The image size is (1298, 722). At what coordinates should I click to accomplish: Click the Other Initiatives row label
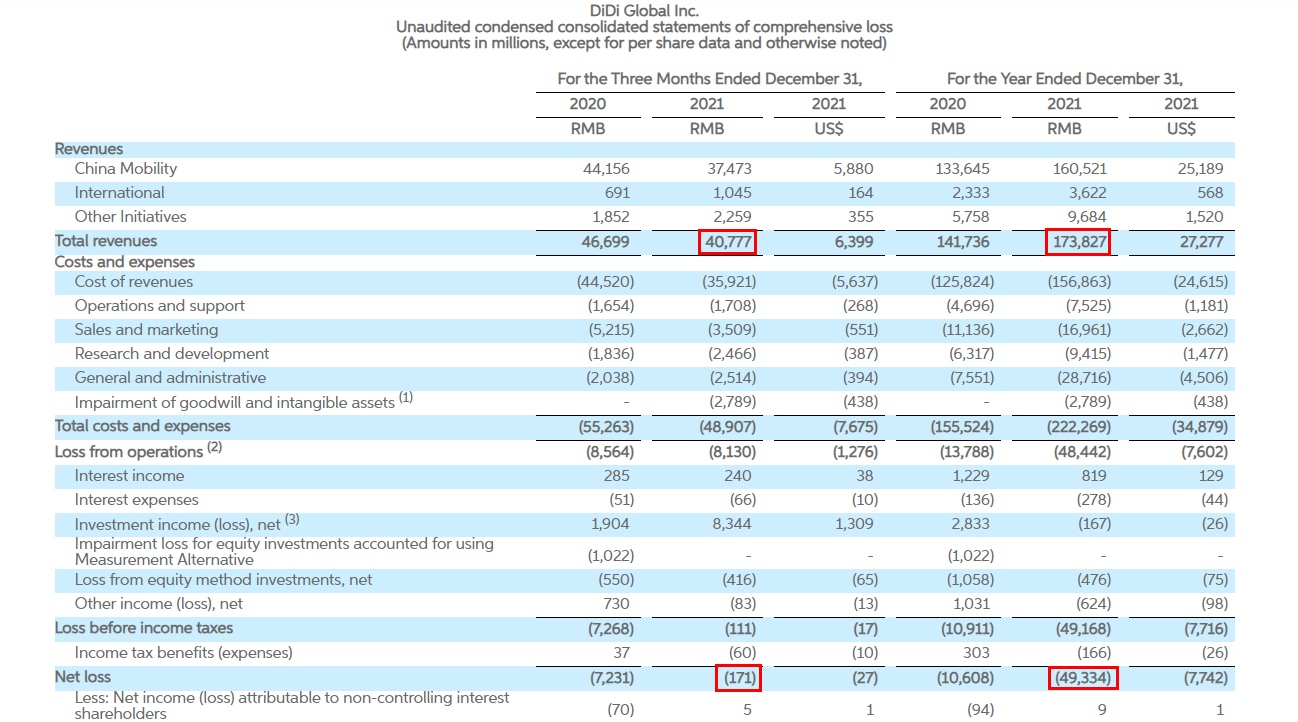point(131,217)
